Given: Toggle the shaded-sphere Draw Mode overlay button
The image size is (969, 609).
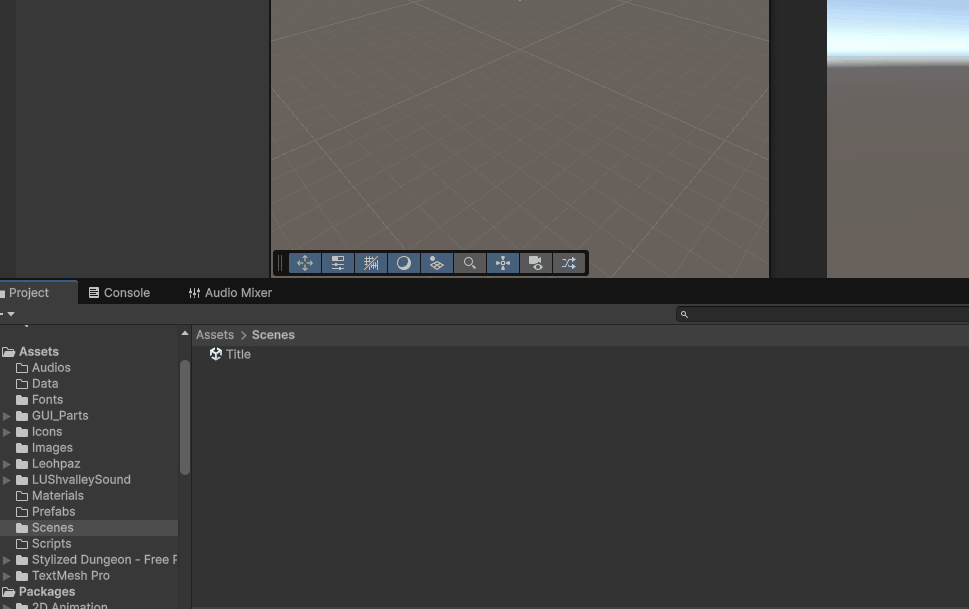Looking at the screenshot, I should (x=404, y=263).
